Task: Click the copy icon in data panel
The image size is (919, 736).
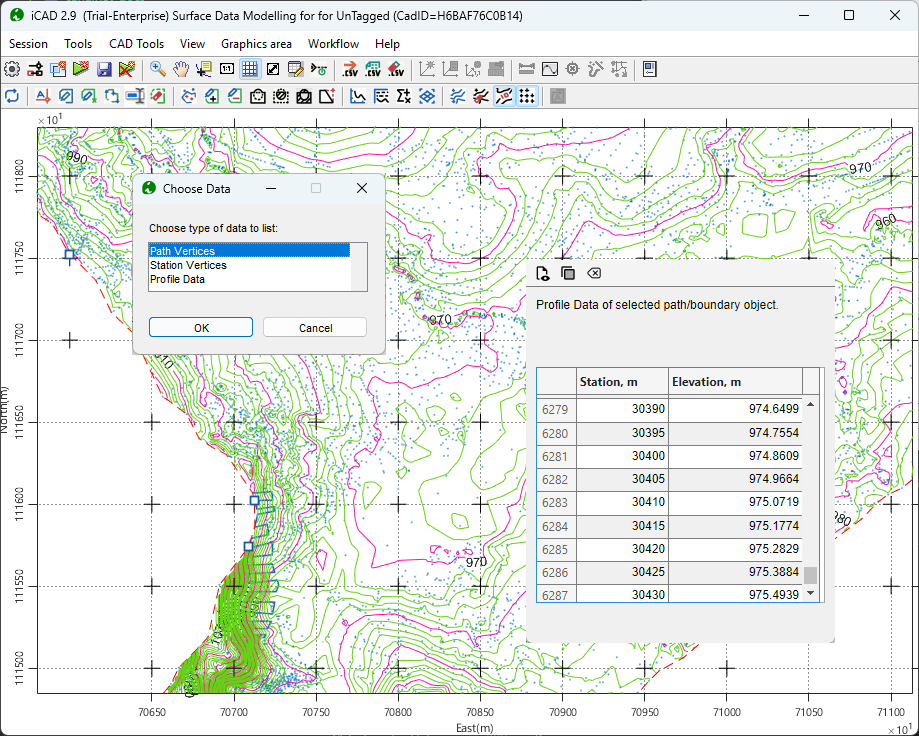Action: tap(568, 274)
